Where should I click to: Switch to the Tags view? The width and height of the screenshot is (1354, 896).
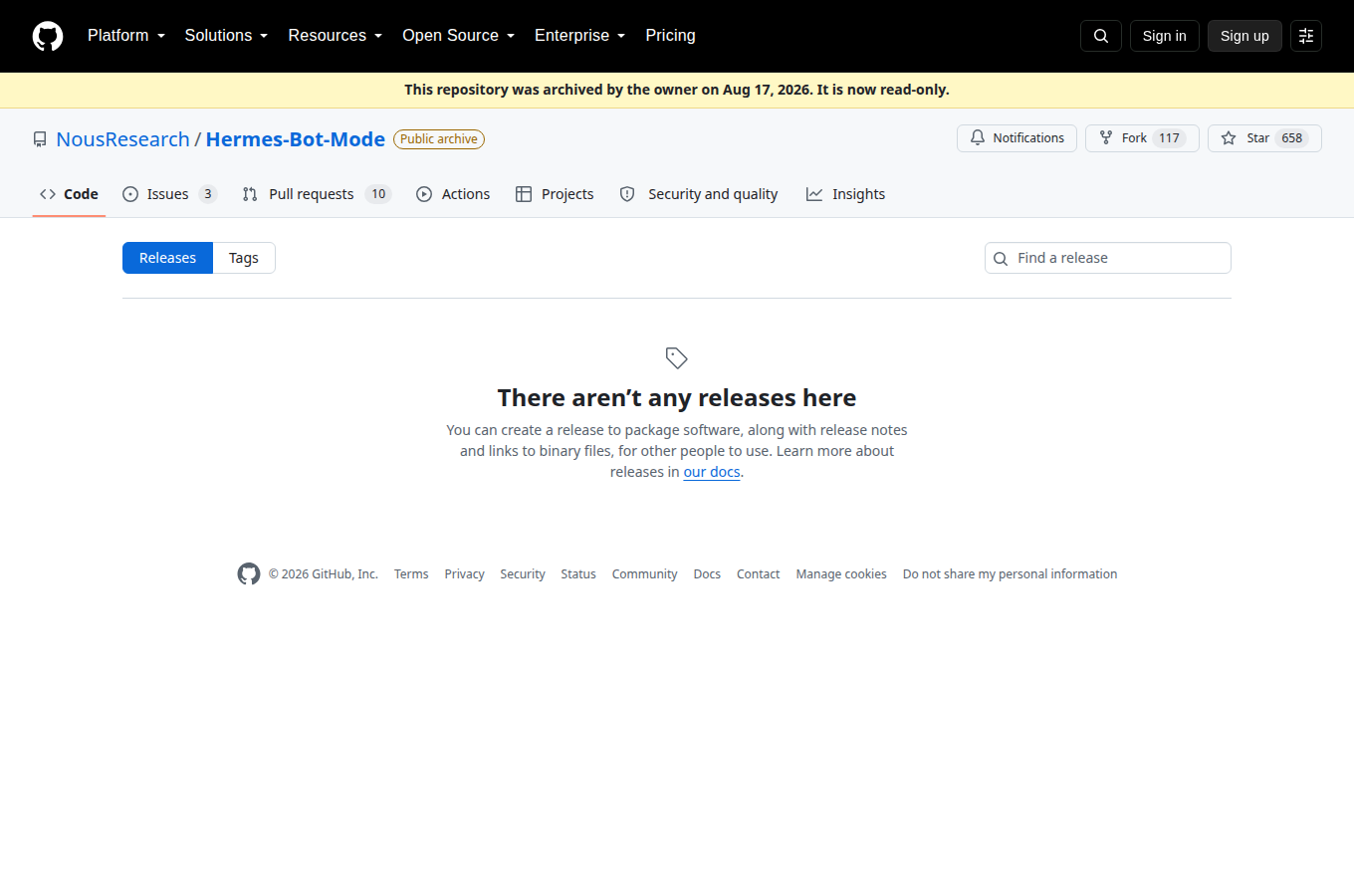pos(244,258)
